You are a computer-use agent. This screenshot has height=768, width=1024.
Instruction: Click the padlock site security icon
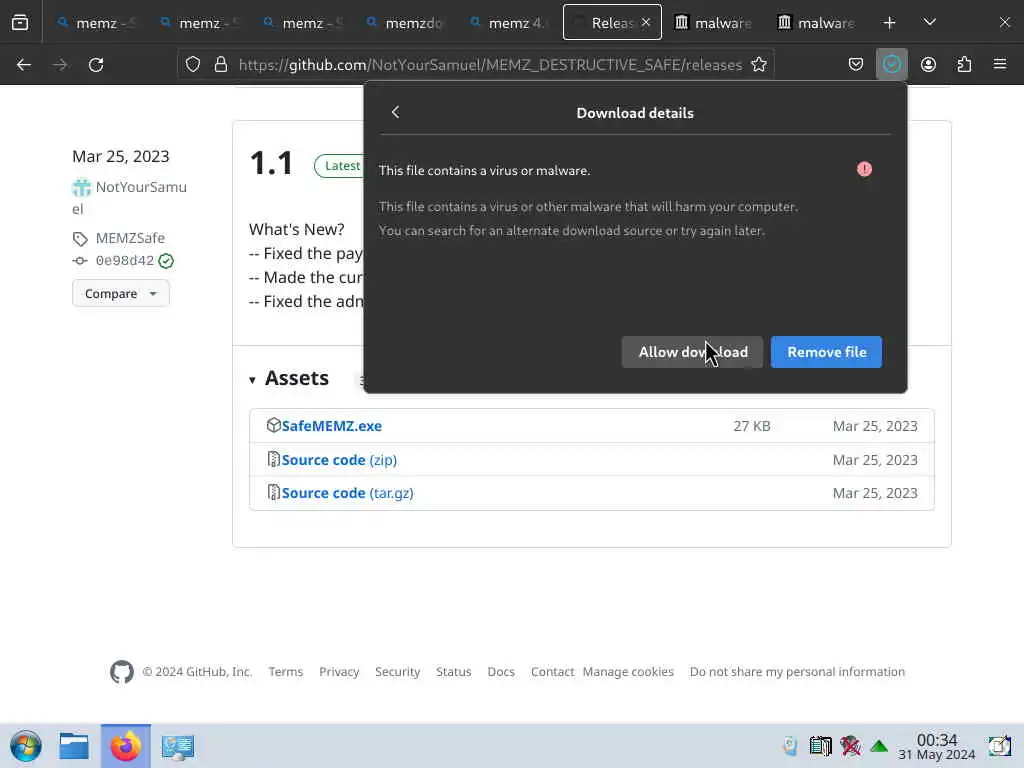pos(221,65)
